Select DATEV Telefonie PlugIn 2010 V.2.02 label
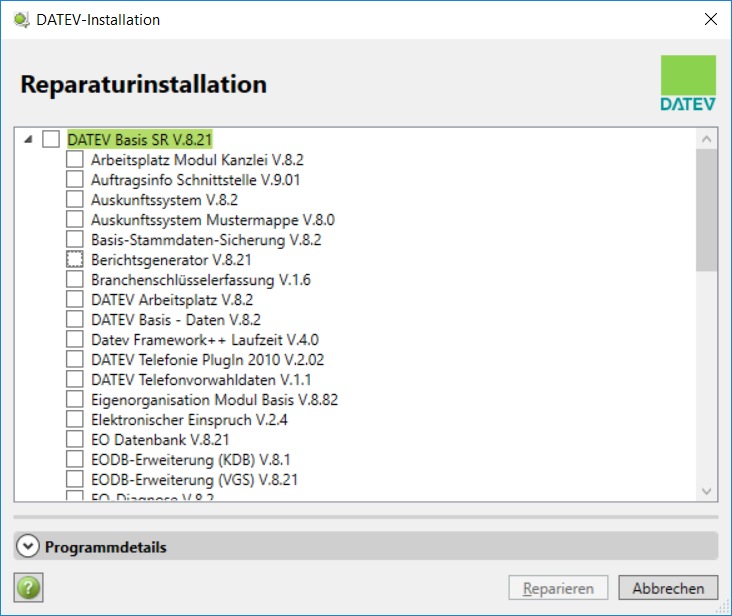The width and height of the screenshot is (732, 616). (x=208, y=360)
